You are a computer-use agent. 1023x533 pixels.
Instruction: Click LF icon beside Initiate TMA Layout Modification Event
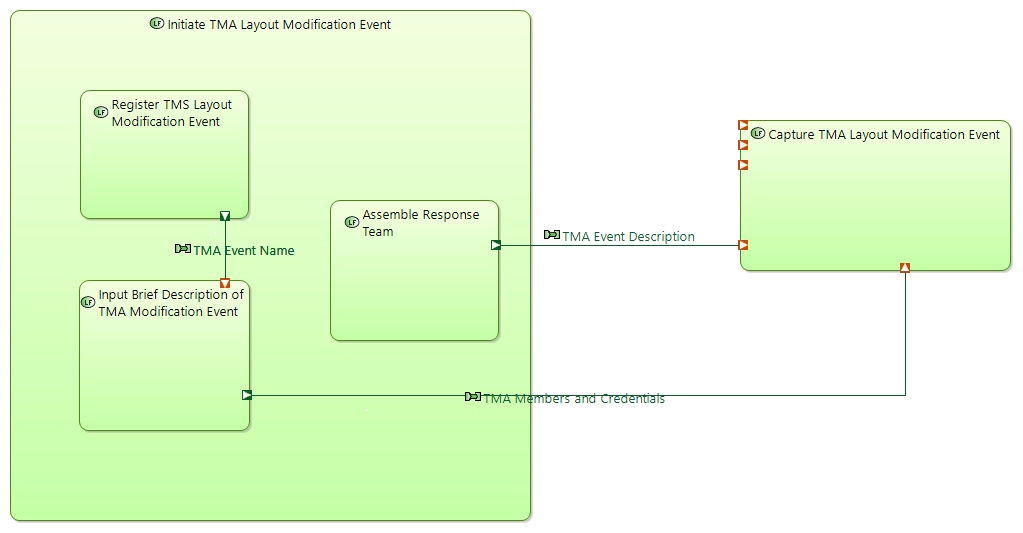coord(157,23)
